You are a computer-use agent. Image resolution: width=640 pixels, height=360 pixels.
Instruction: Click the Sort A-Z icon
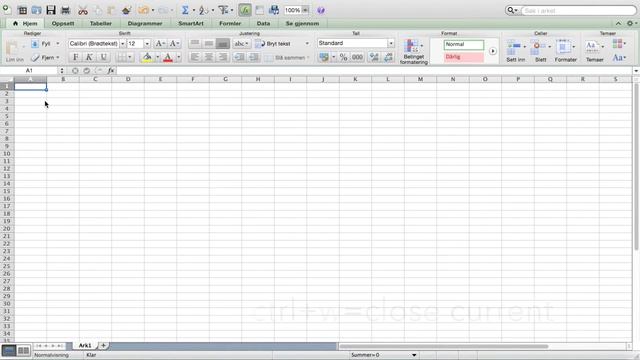(203, 10)
